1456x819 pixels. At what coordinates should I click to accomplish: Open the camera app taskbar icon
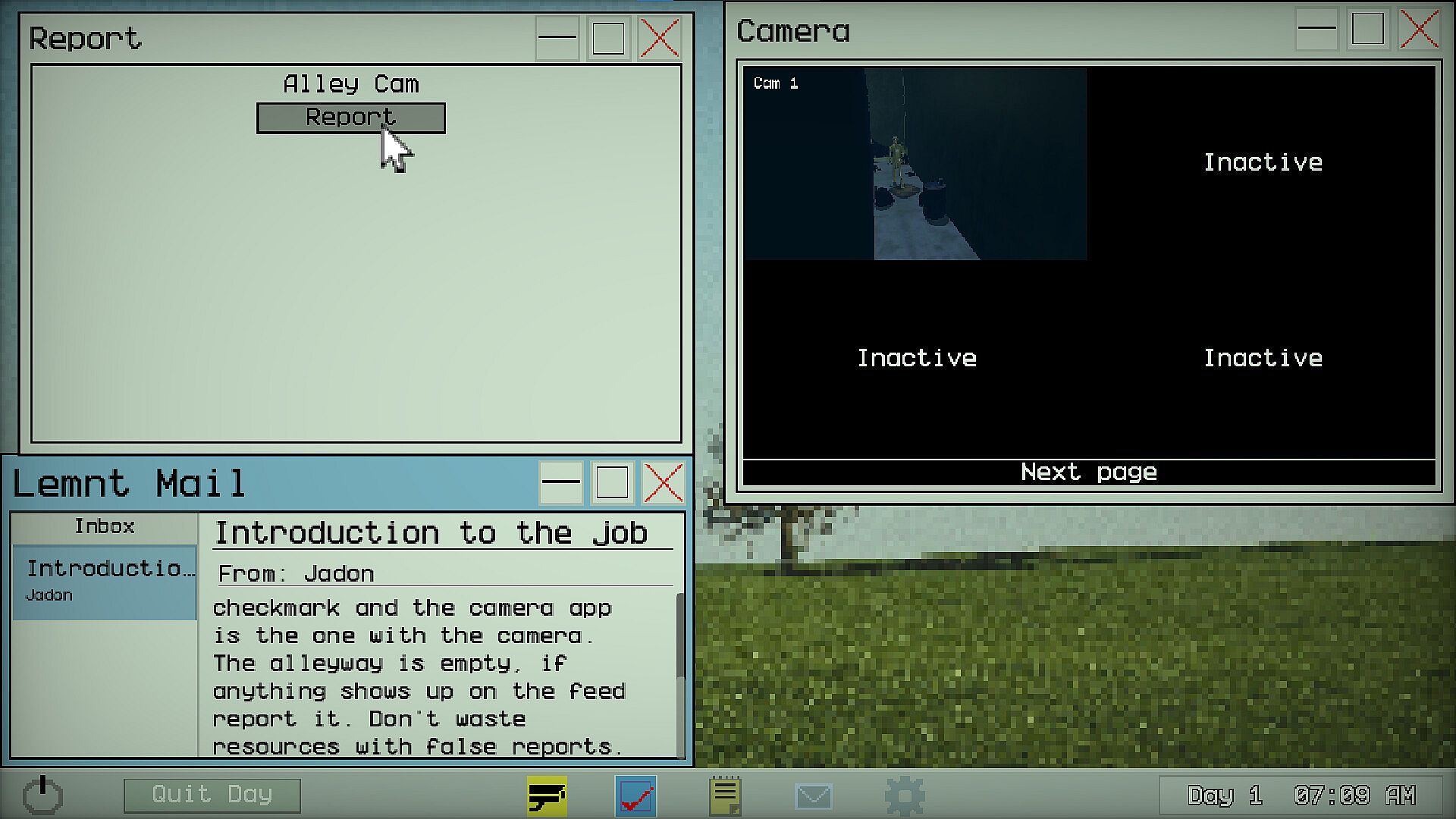[547, 795]
